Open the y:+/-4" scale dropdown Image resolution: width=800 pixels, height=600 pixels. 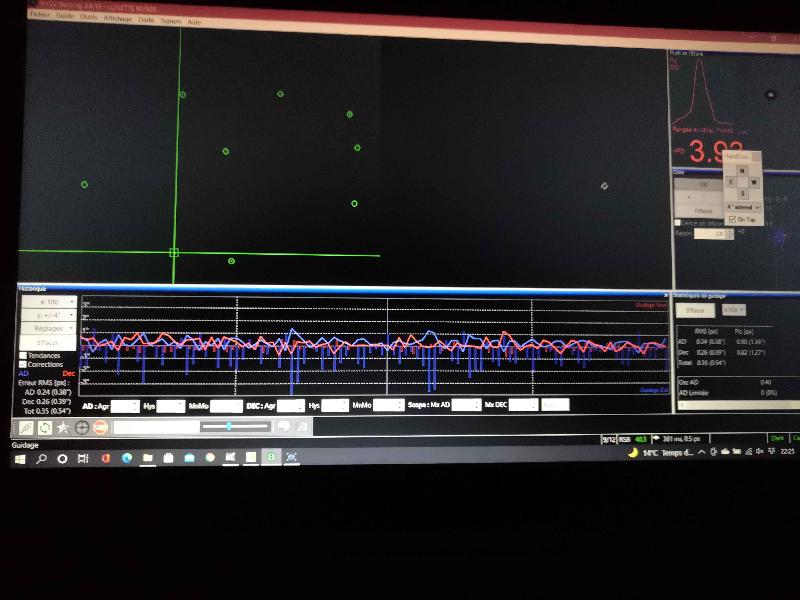point(49,315)
